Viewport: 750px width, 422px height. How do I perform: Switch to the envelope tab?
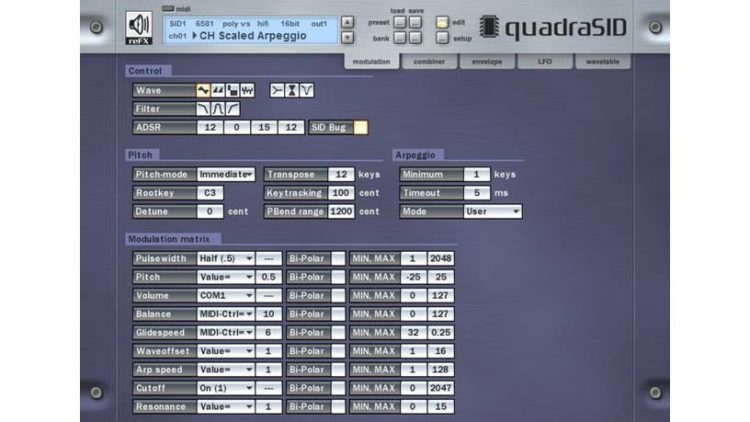pos(487,62)
